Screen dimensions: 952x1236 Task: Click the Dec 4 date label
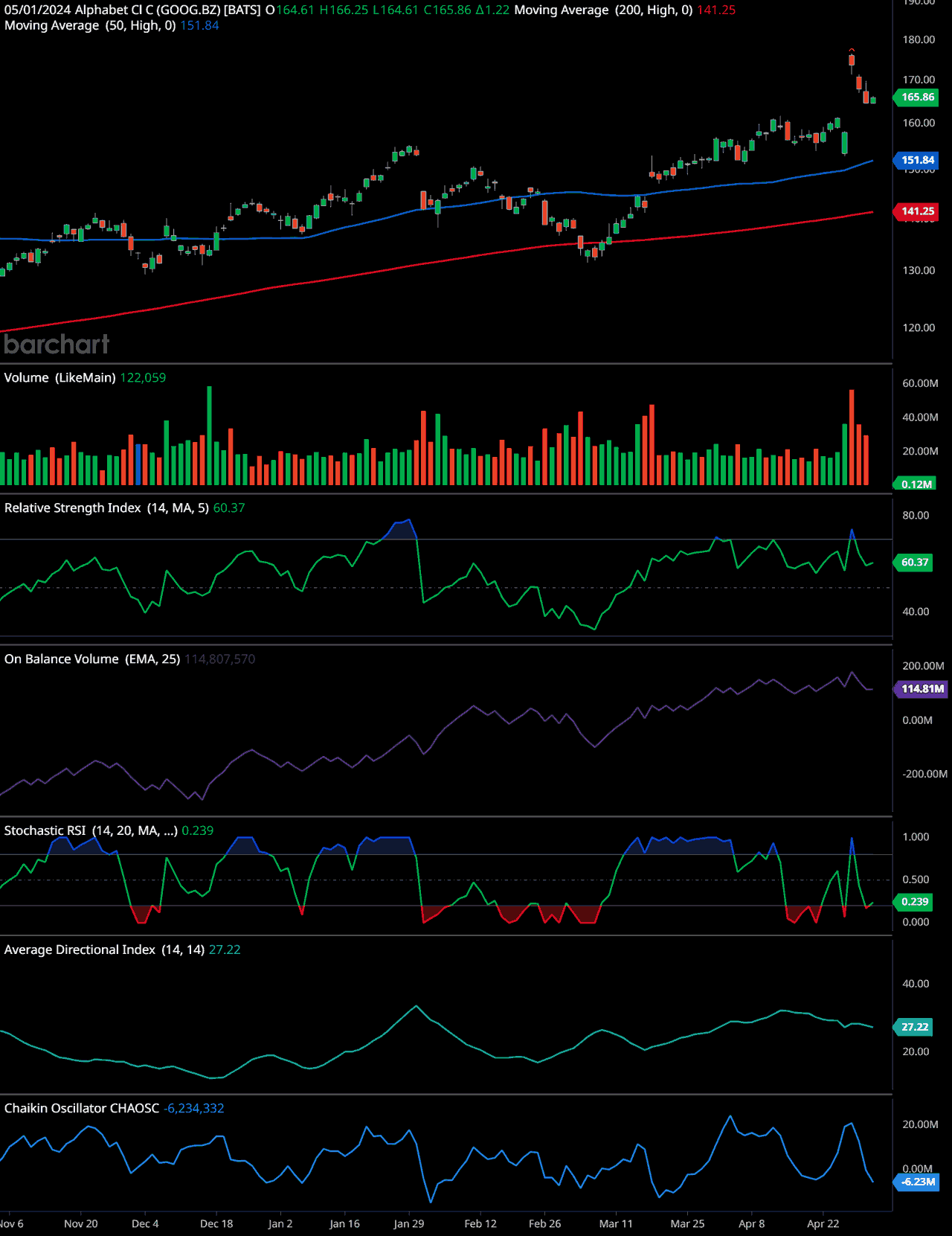145,1223
